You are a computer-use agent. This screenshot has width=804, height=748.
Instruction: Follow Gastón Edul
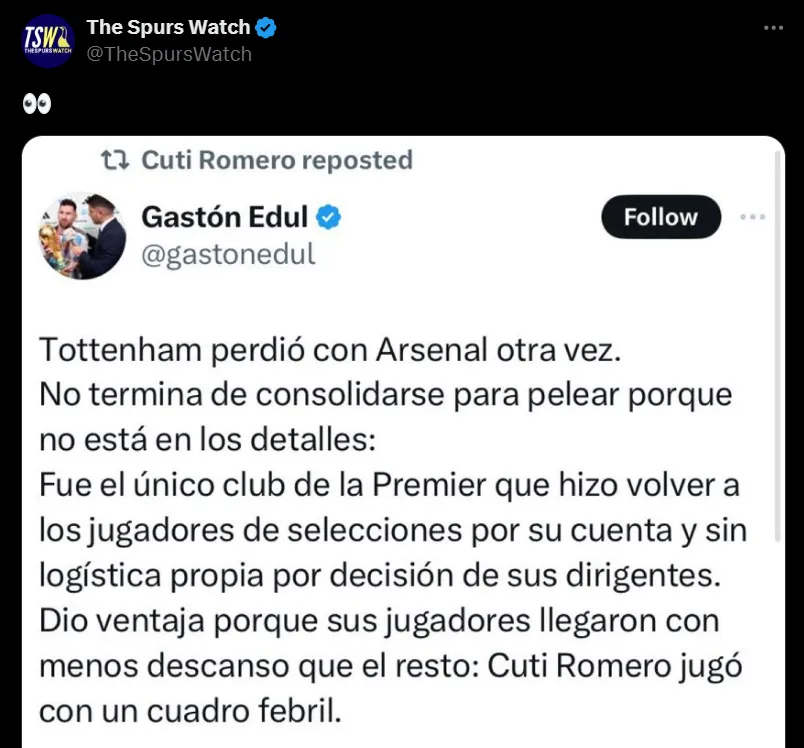pyautogui.click(x=660, y=217)
